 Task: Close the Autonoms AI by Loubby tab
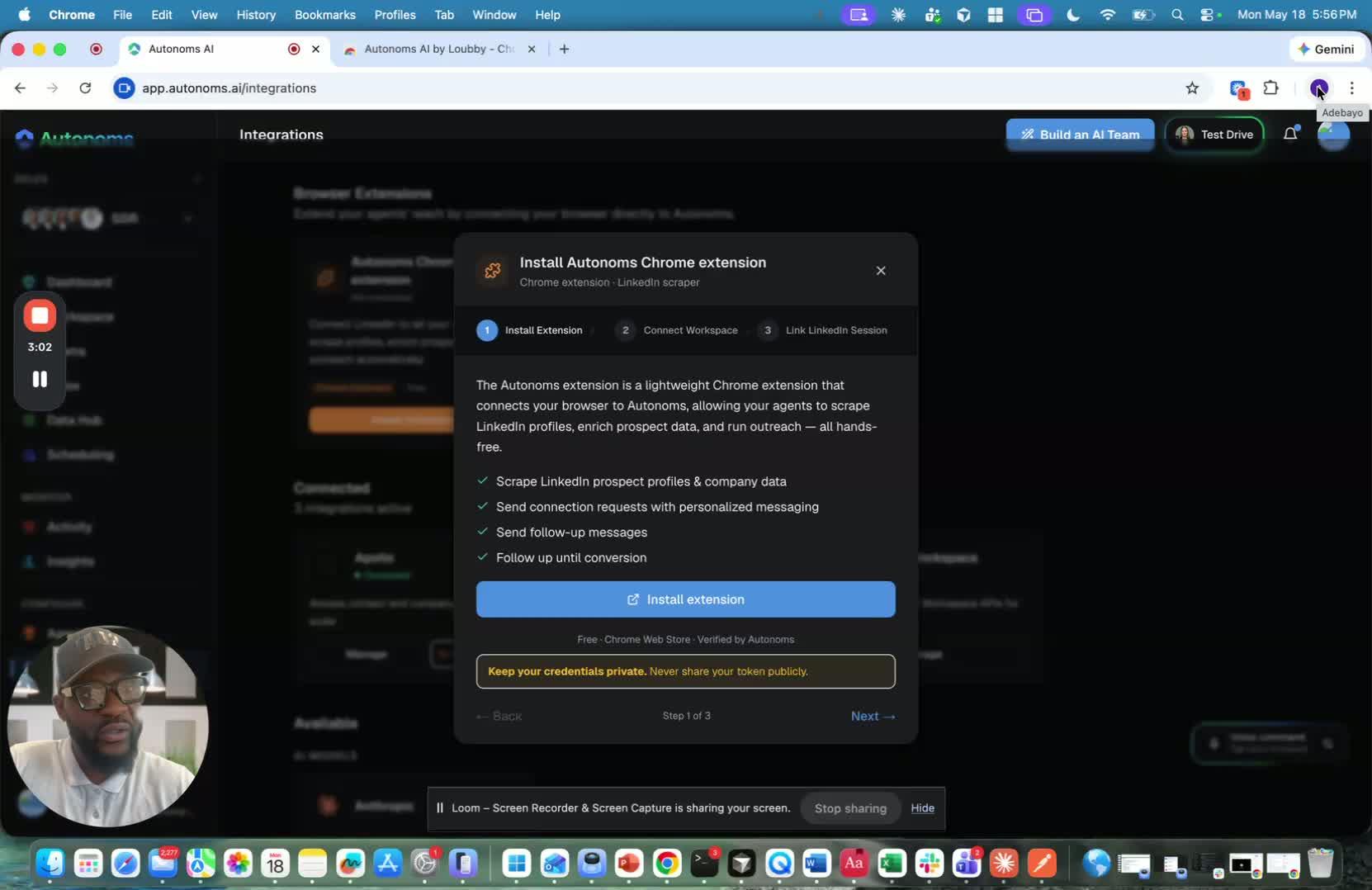pos(532,49)
